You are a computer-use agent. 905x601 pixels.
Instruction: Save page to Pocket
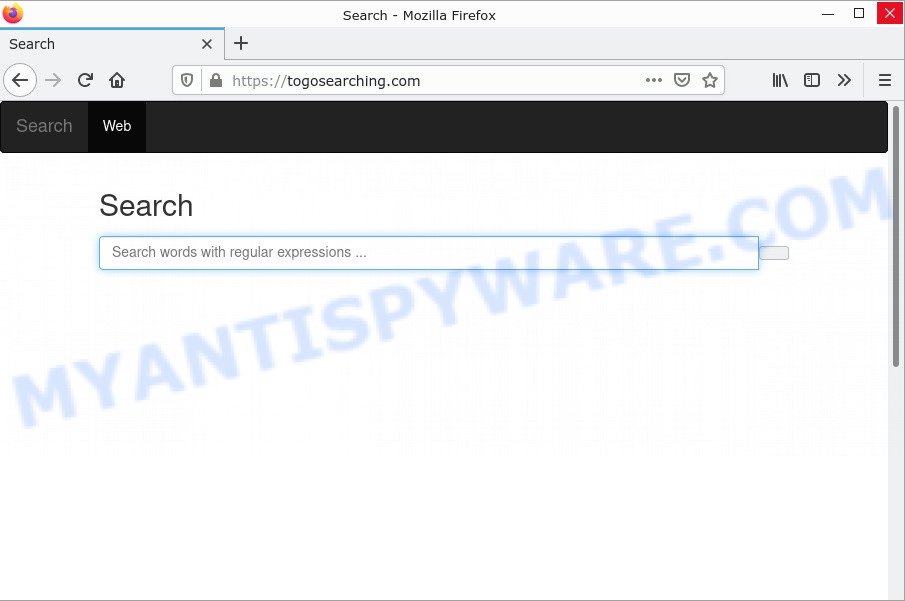pyautogui.click(x=682, y=80)
